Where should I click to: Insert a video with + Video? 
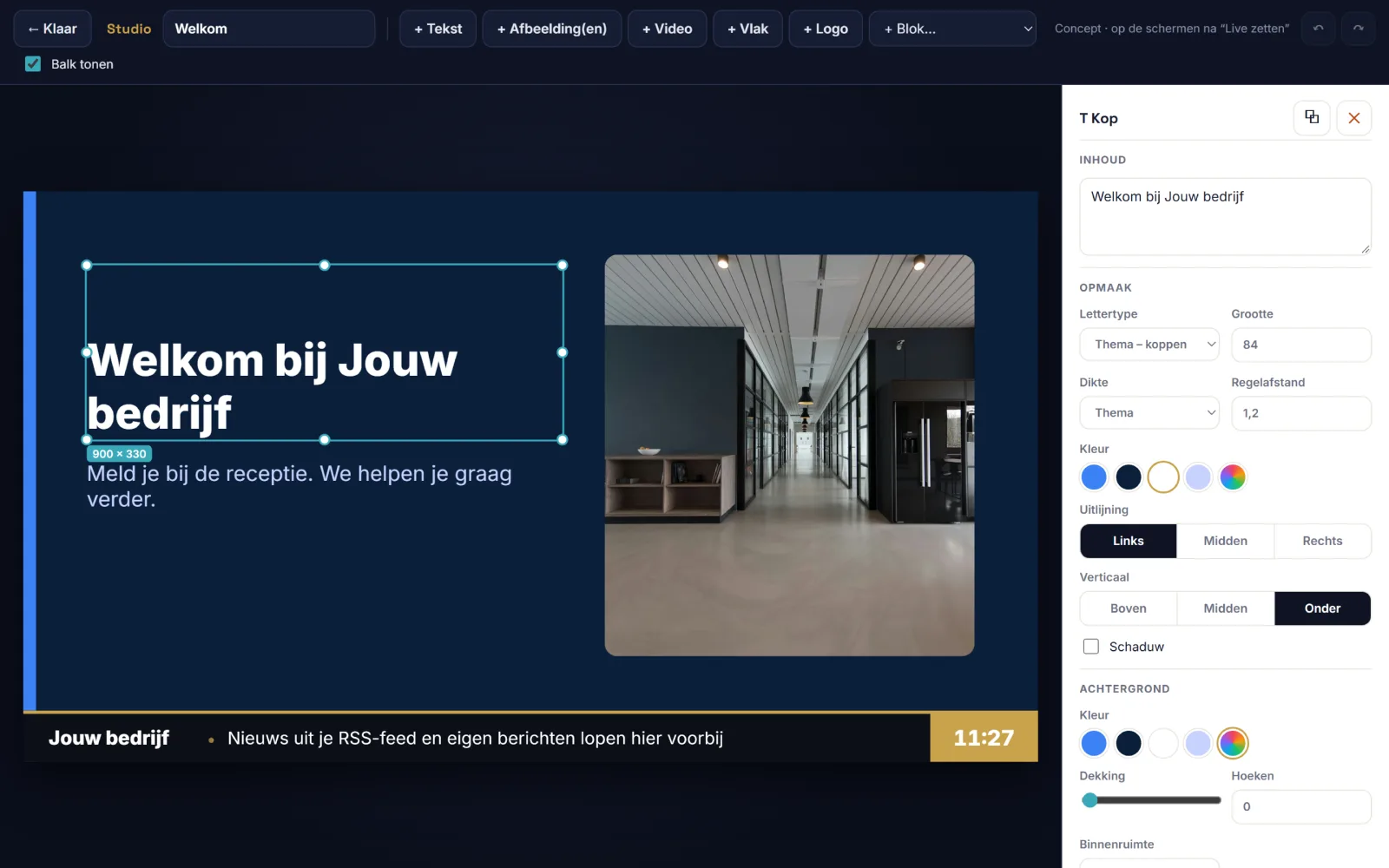[667, 29]
